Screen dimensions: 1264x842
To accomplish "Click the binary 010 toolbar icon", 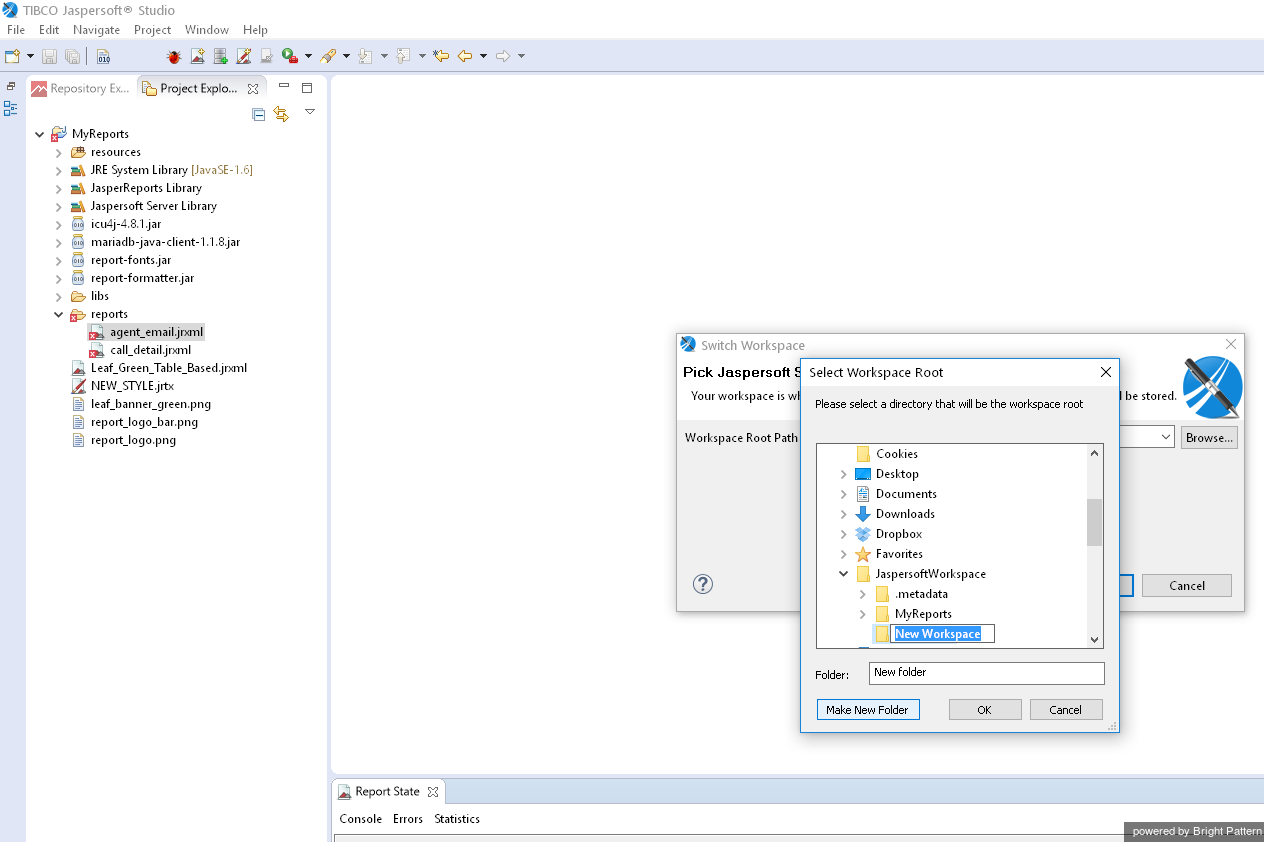I will 103,56.
